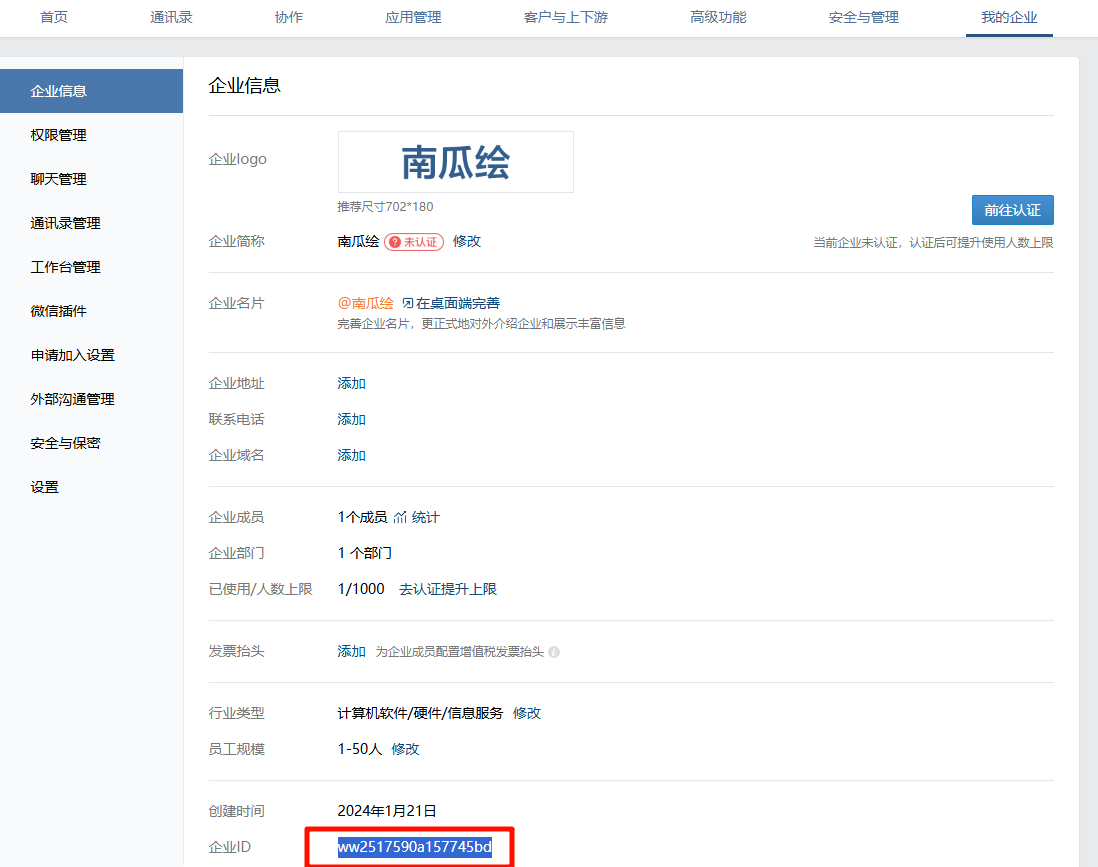Click the highlighted 企业ID text
The width and height of the screenshot is (1098, 867).
pyautogui.click(x=414, y=848)
